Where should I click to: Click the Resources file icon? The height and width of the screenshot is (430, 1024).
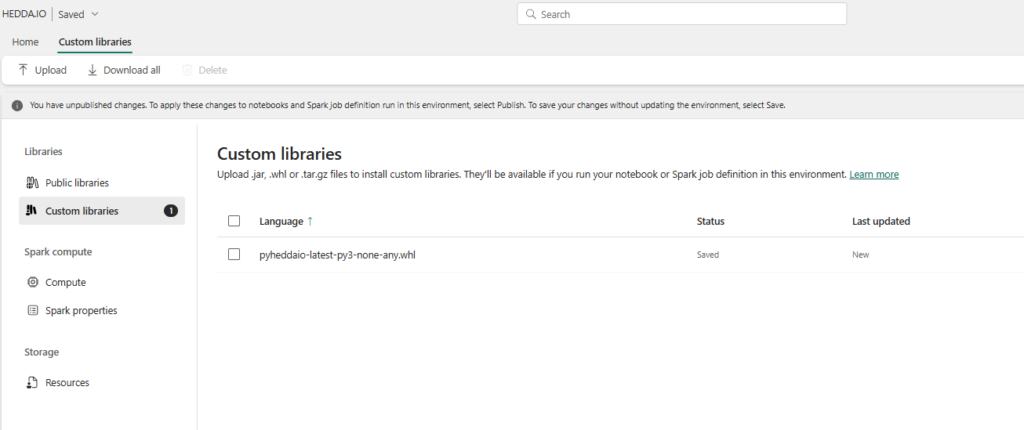click(x=32, y=383)
